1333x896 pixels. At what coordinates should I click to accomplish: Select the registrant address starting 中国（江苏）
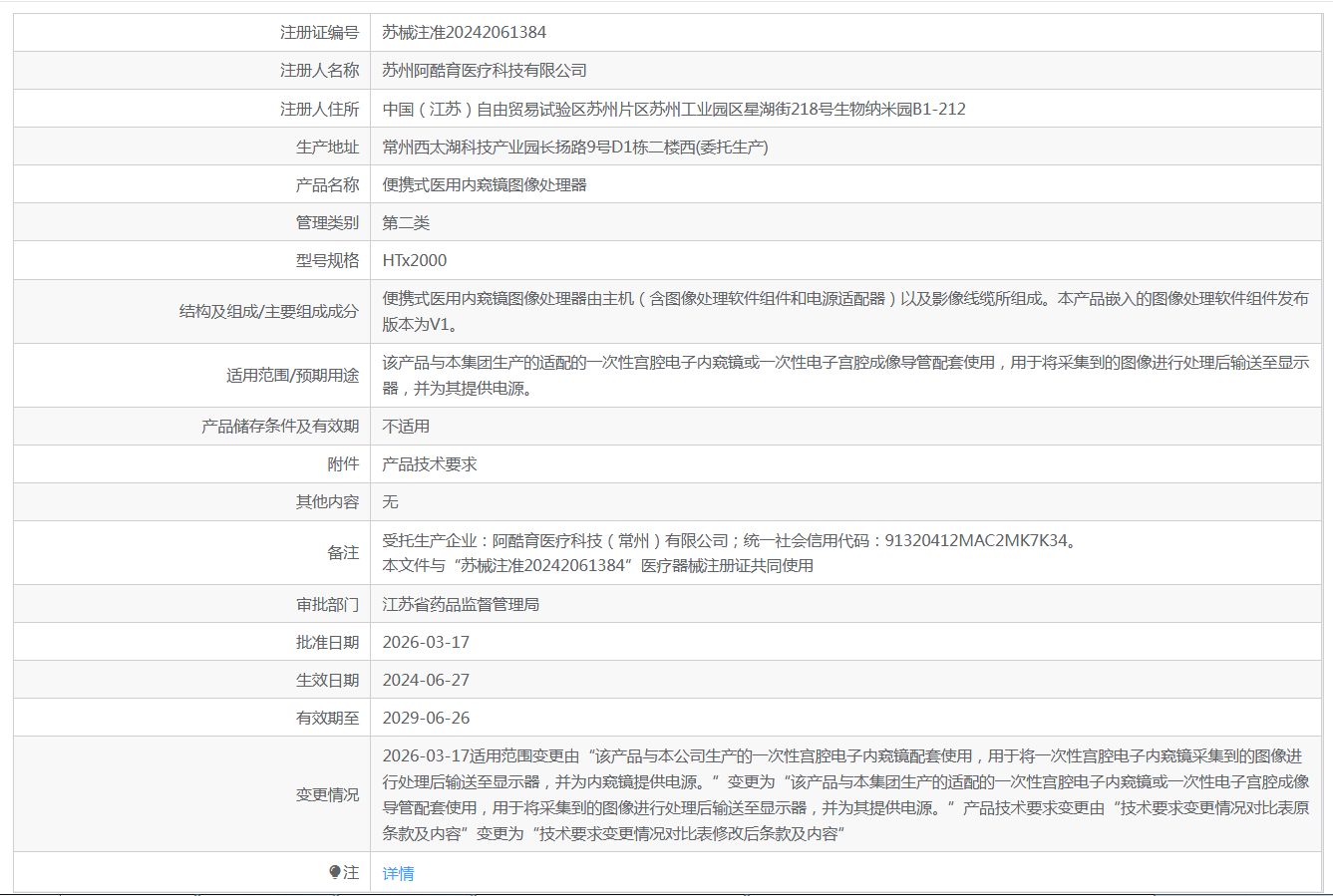pos(674,109)
